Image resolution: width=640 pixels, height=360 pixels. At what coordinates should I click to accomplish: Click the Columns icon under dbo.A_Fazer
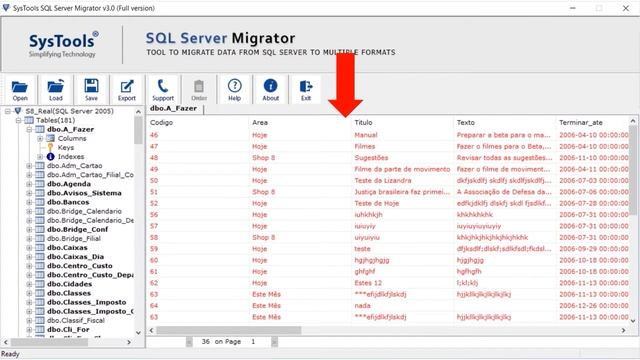coord(50,138)
